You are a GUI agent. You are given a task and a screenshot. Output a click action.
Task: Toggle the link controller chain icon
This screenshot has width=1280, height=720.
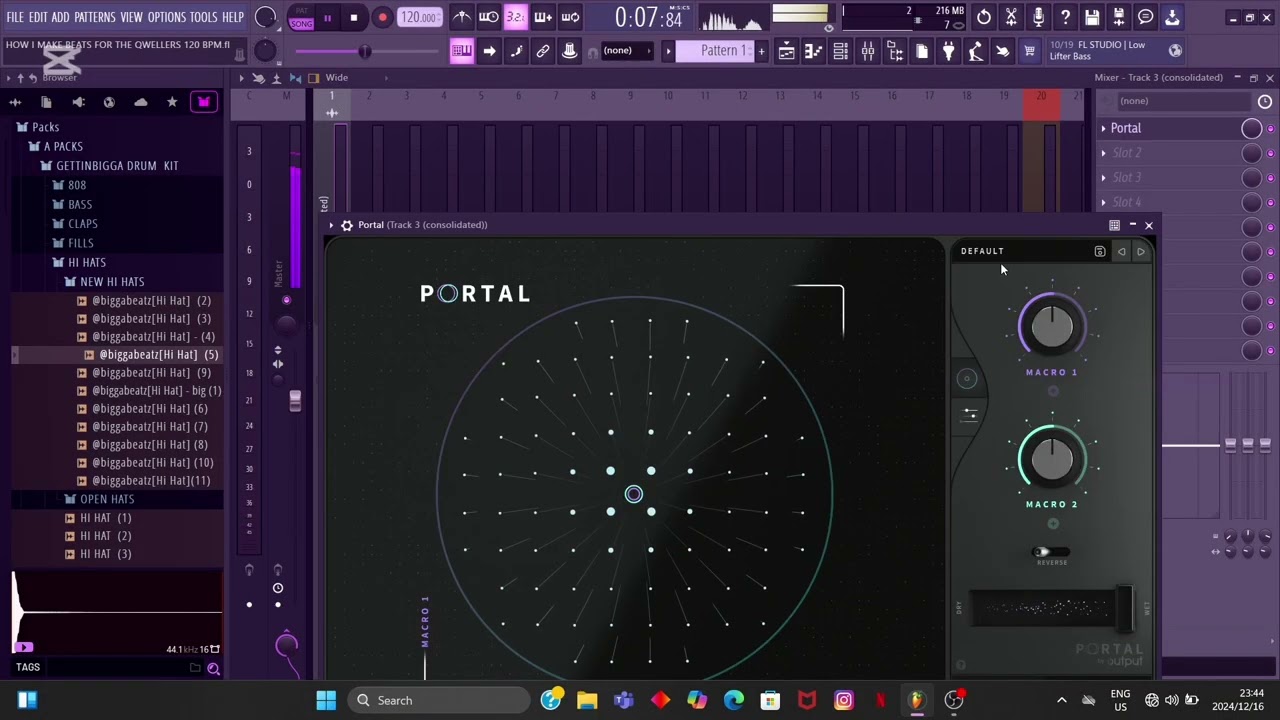(543, 52)
